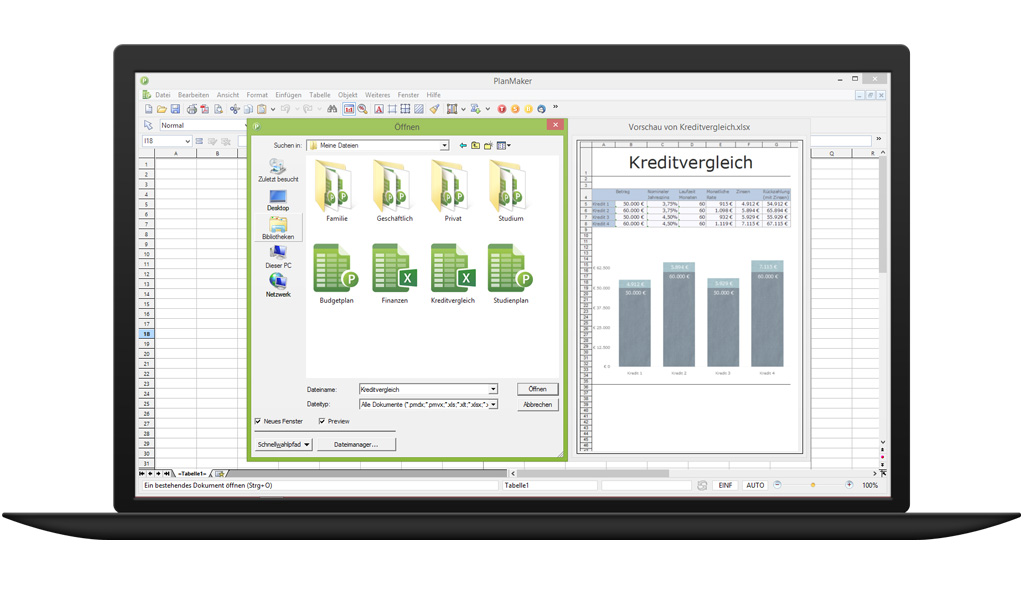Click the Copy icon in toolbar

click(x=248, y=109)
